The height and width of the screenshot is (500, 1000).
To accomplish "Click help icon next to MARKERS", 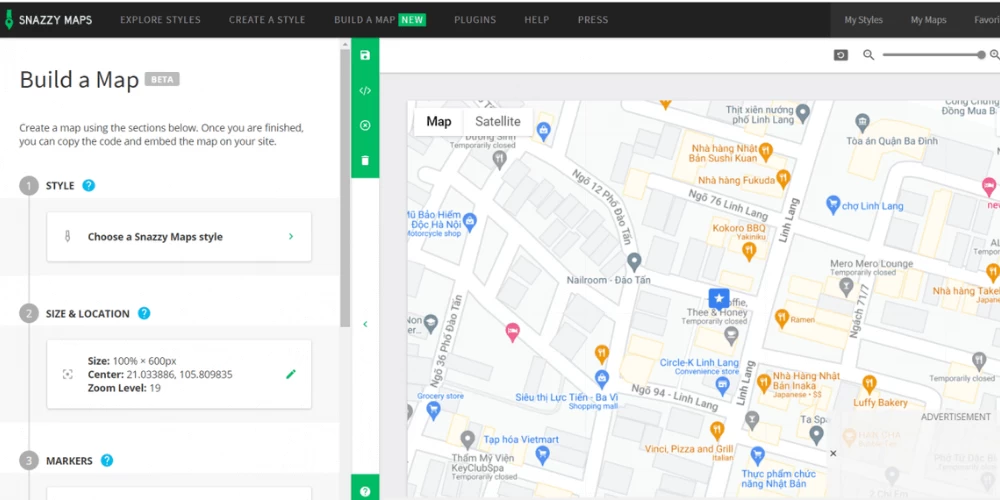I will point(107,460).
